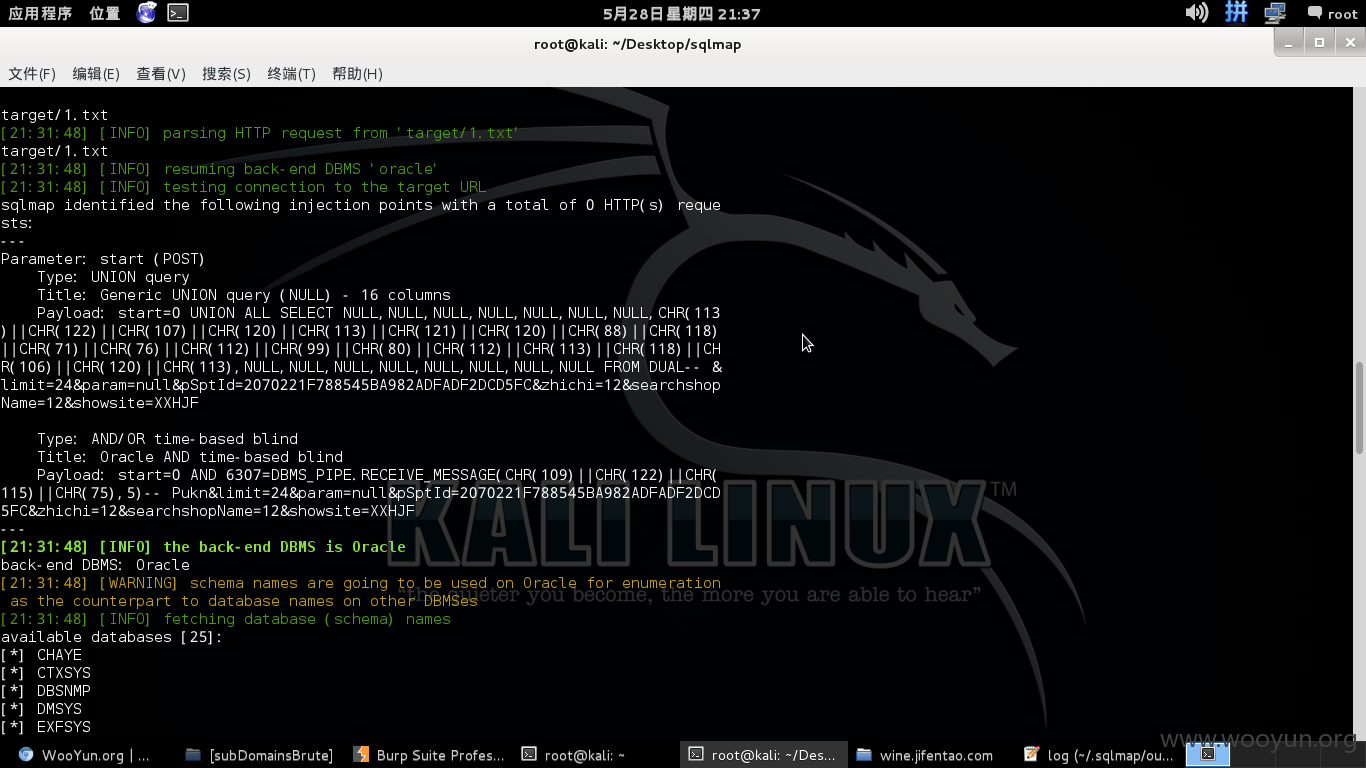1366x768 pixels.
Task: Switch to Burp Suite Professional taskbar window
Action: (428, 755)
